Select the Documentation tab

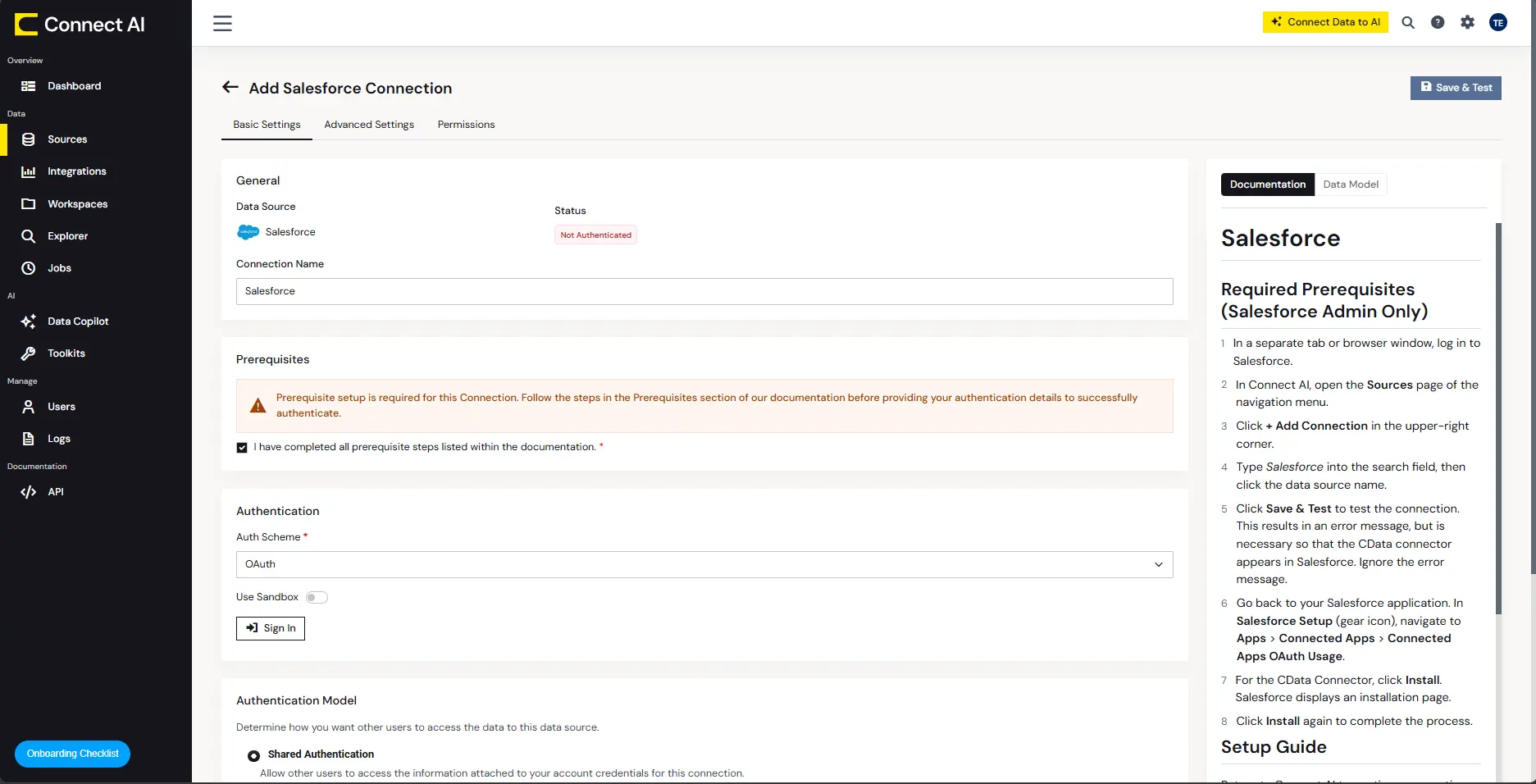pyautogui.click(x=1268, y=185)
